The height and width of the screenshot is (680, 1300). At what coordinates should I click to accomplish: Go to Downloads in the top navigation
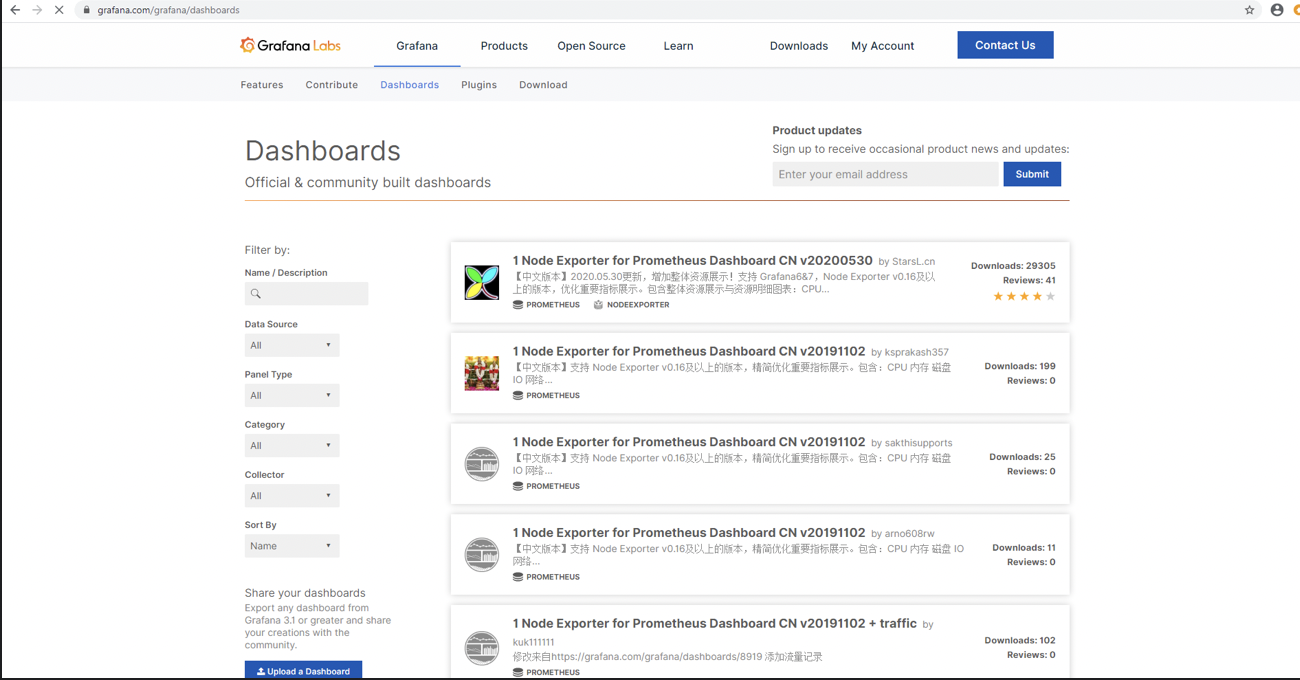(x=799, y=46)
